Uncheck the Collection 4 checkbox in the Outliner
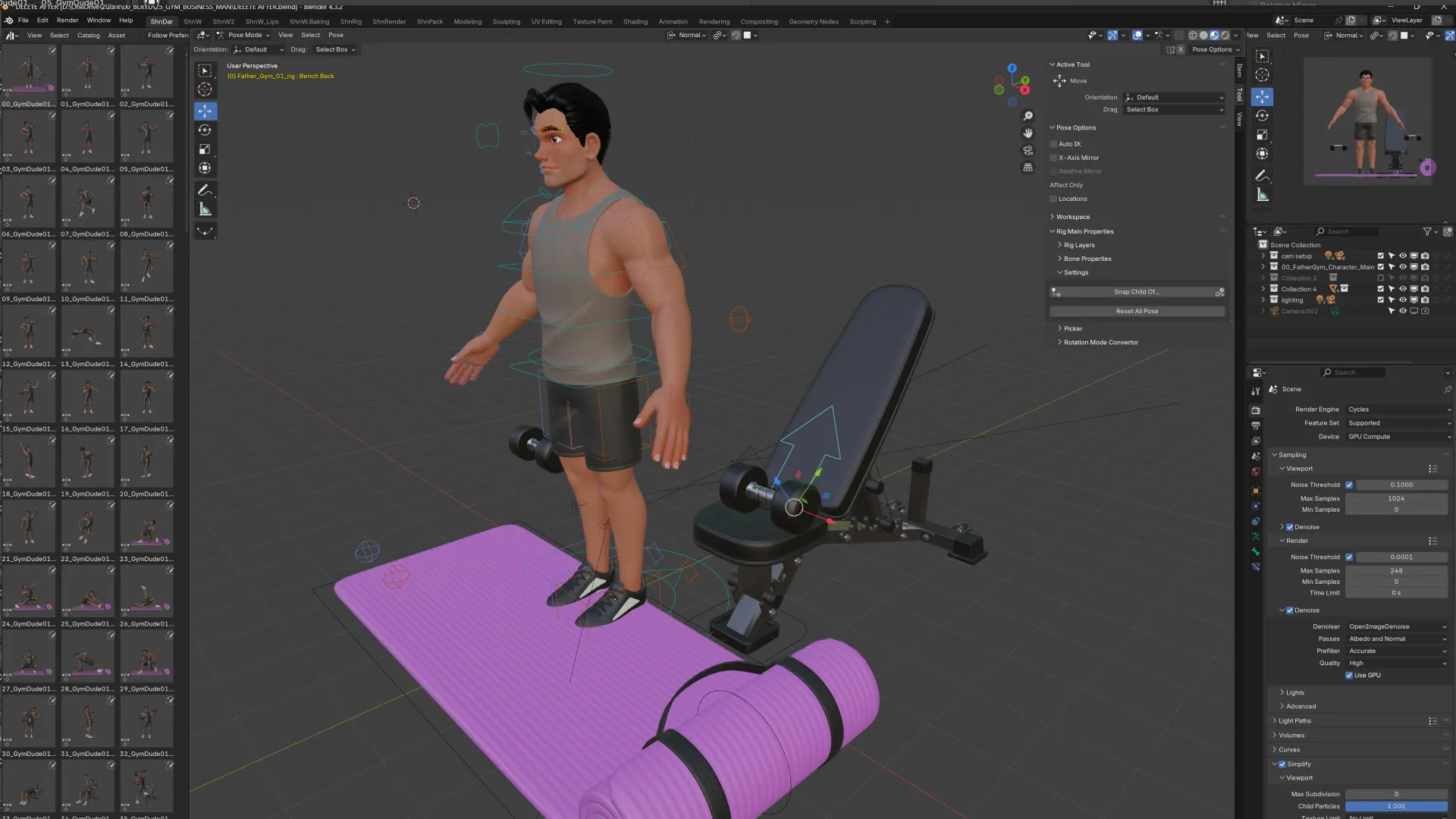 tap(1382, 288)
